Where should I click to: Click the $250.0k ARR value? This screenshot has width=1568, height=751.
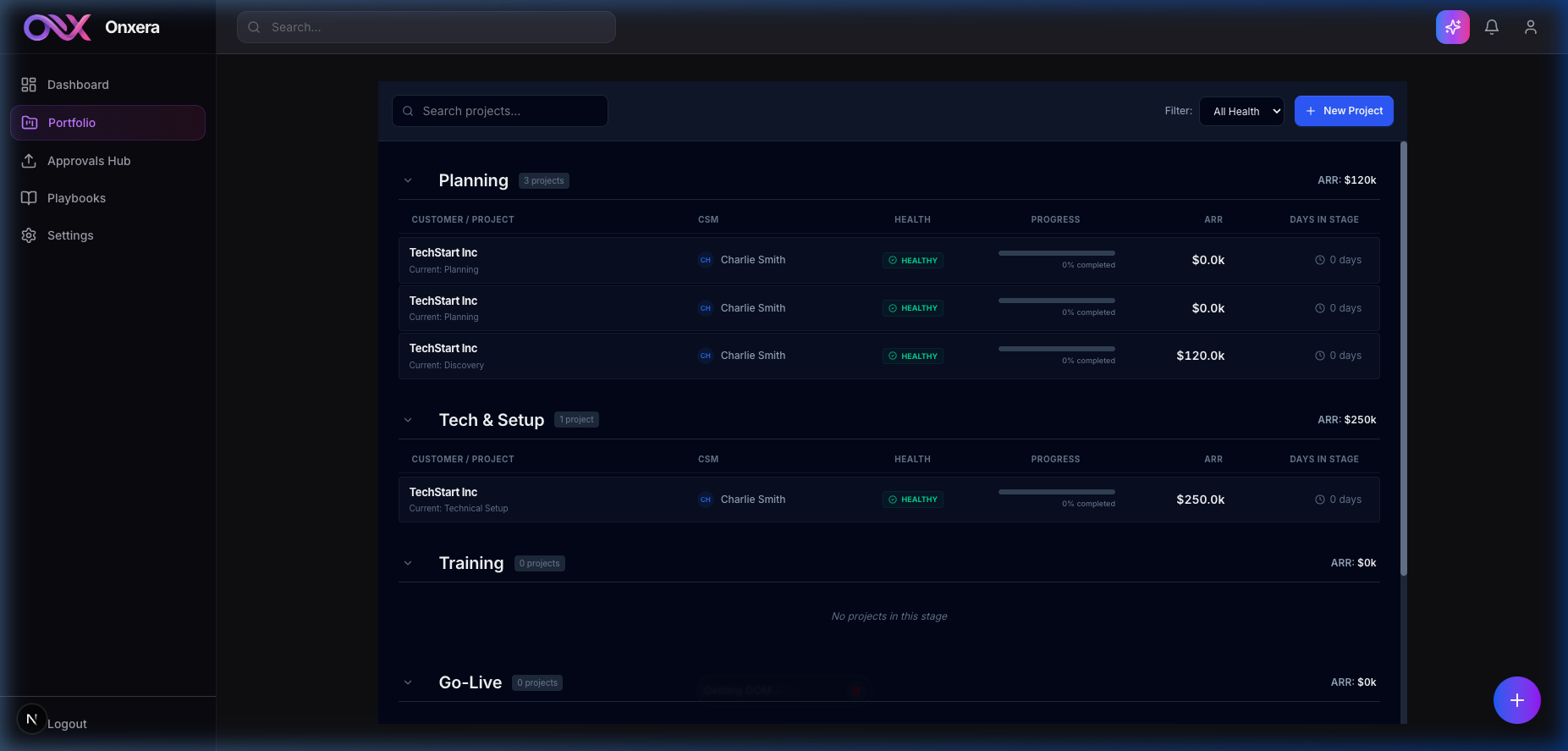(x=1200, y=500)
